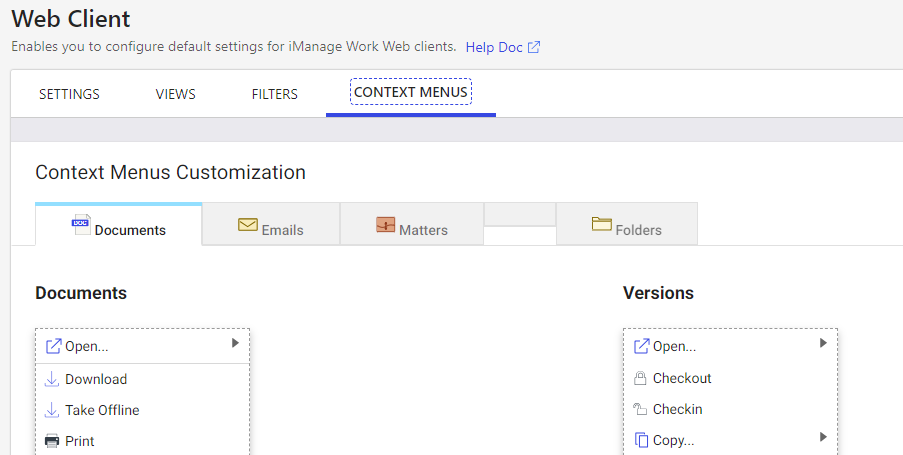Expand the Open submenu arrow under Versions

tap(823, 343)
